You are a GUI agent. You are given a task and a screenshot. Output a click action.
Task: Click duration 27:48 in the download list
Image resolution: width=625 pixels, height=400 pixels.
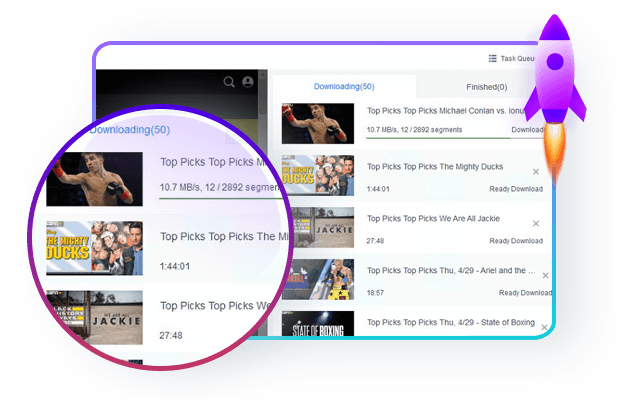pyautogui.click(x=375, y=241)
